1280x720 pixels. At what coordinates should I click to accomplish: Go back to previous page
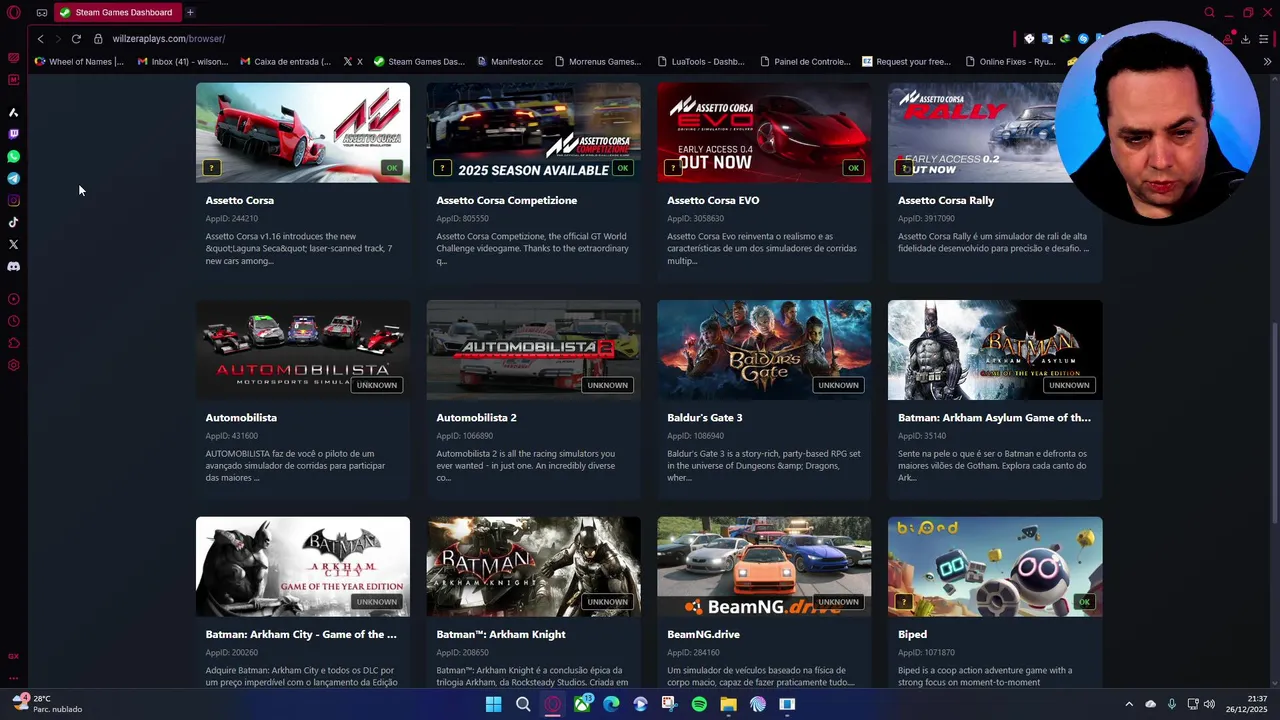(40, 38)
